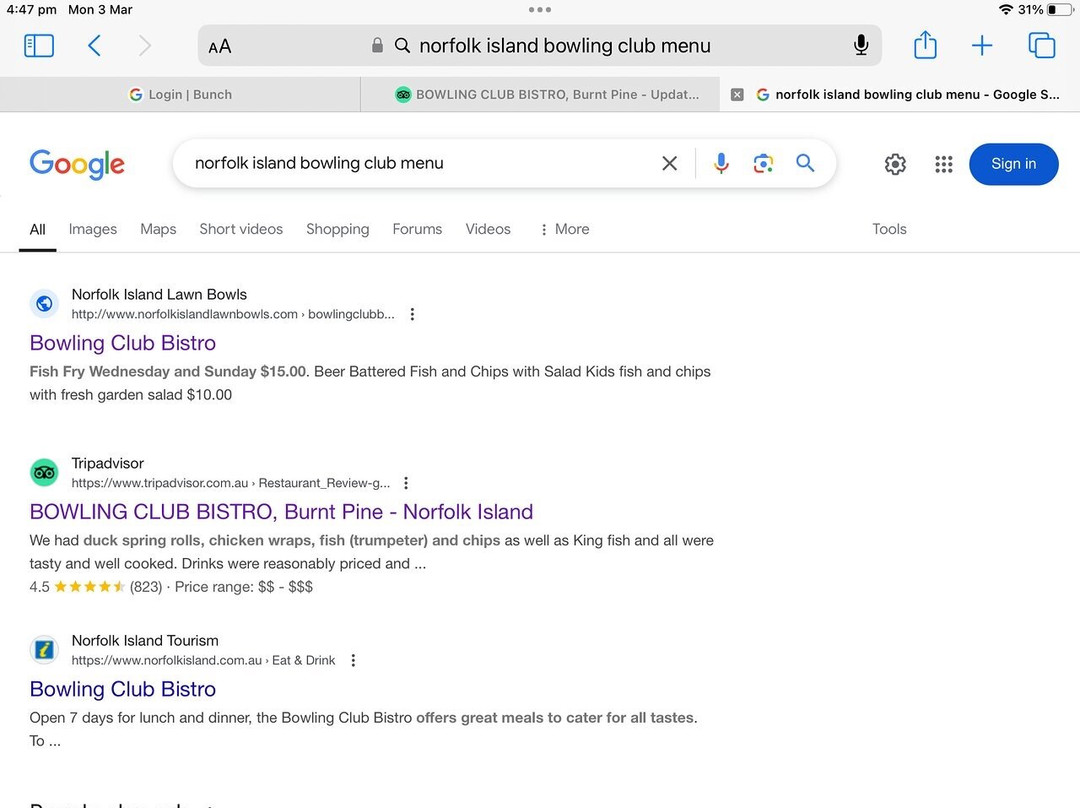Switch to Images results
1080x808 pixels.
point(93,229)
